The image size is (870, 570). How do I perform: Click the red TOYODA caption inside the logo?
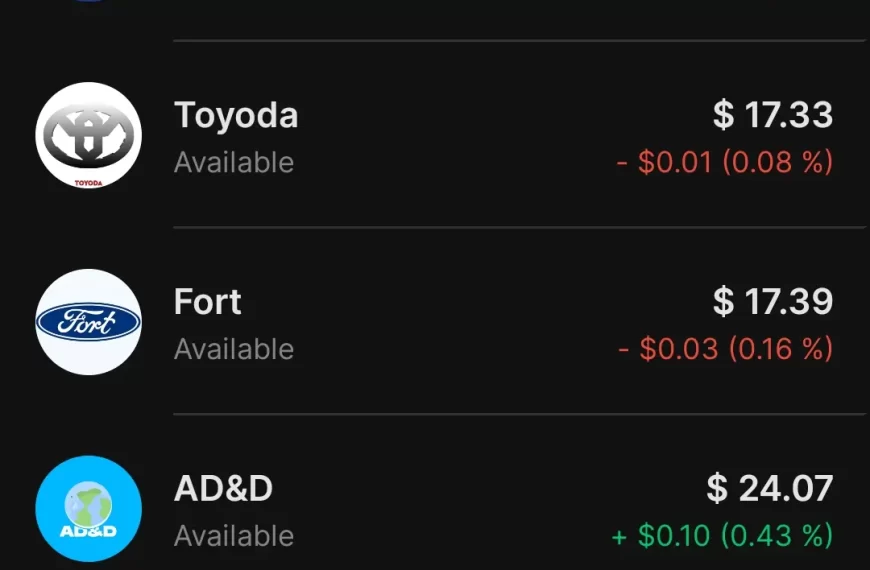pyautogui.click(x=89, y=182)
